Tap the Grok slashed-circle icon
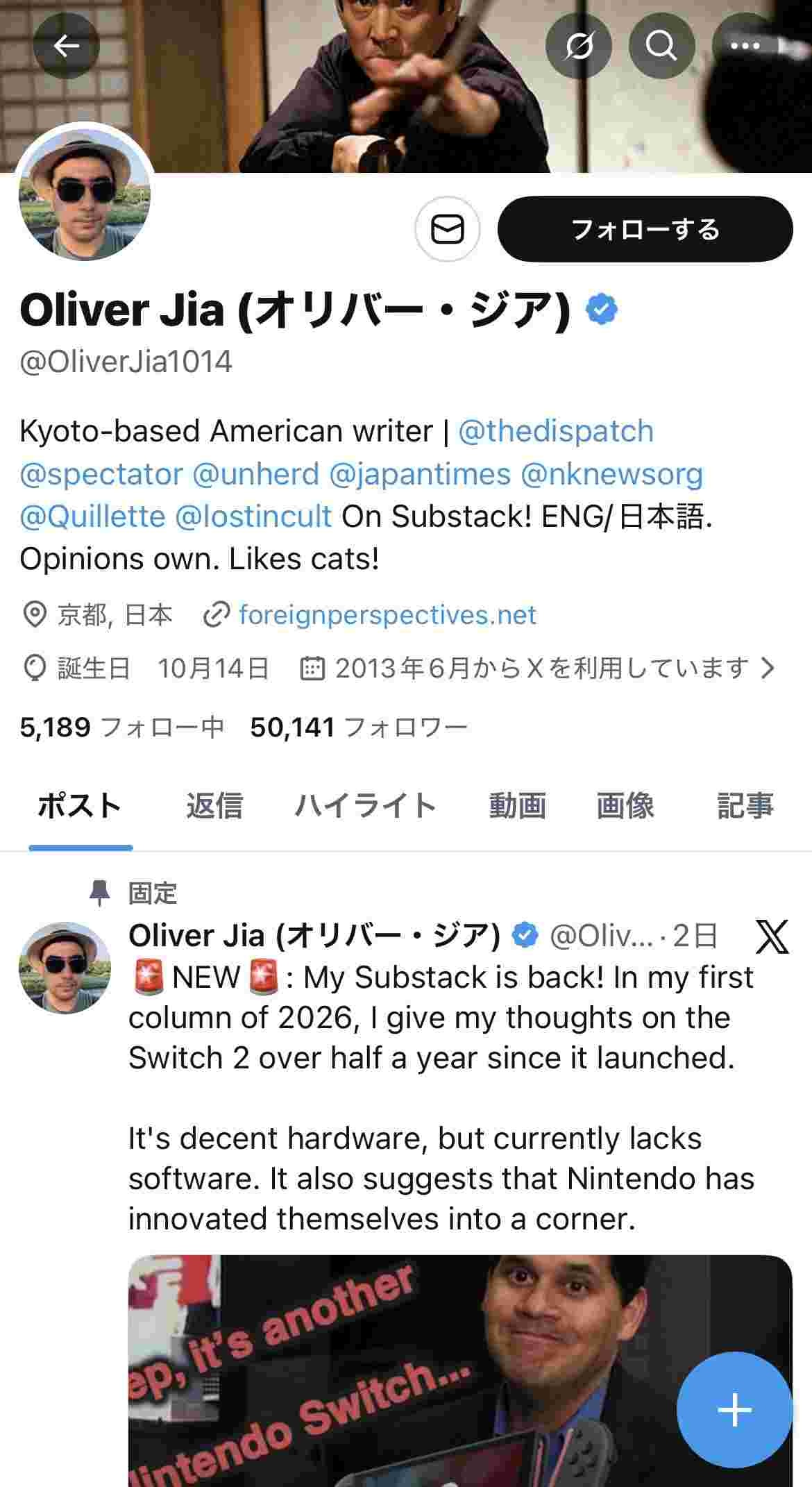 point(578,46)
